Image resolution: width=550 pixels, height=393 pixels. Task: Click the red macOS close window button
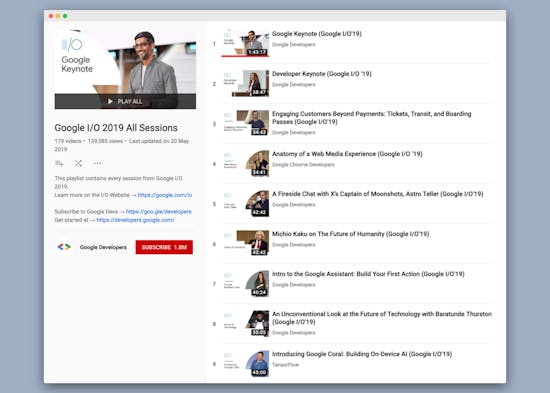(x=51, y=16)
